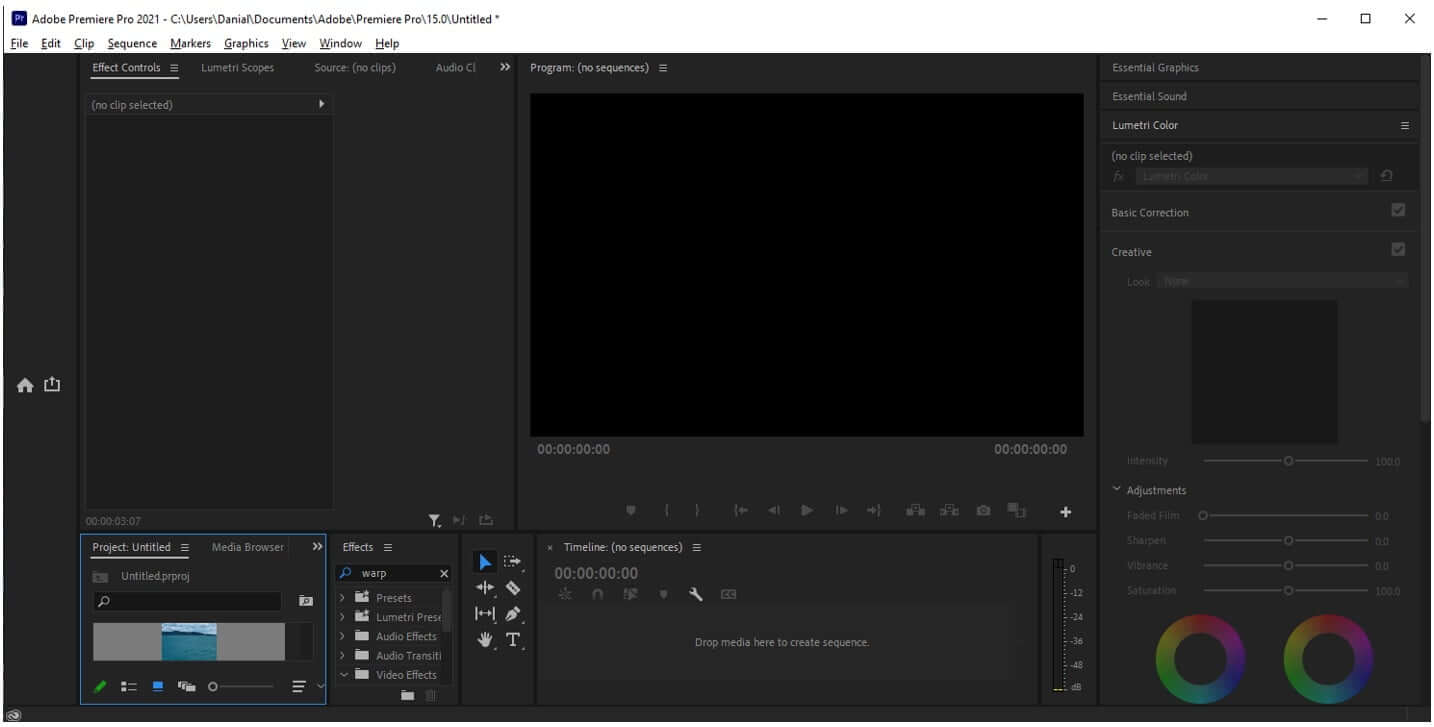Toggle Snap magnet in Timeline
The image size is (1434, 727).
pos(597,594)
